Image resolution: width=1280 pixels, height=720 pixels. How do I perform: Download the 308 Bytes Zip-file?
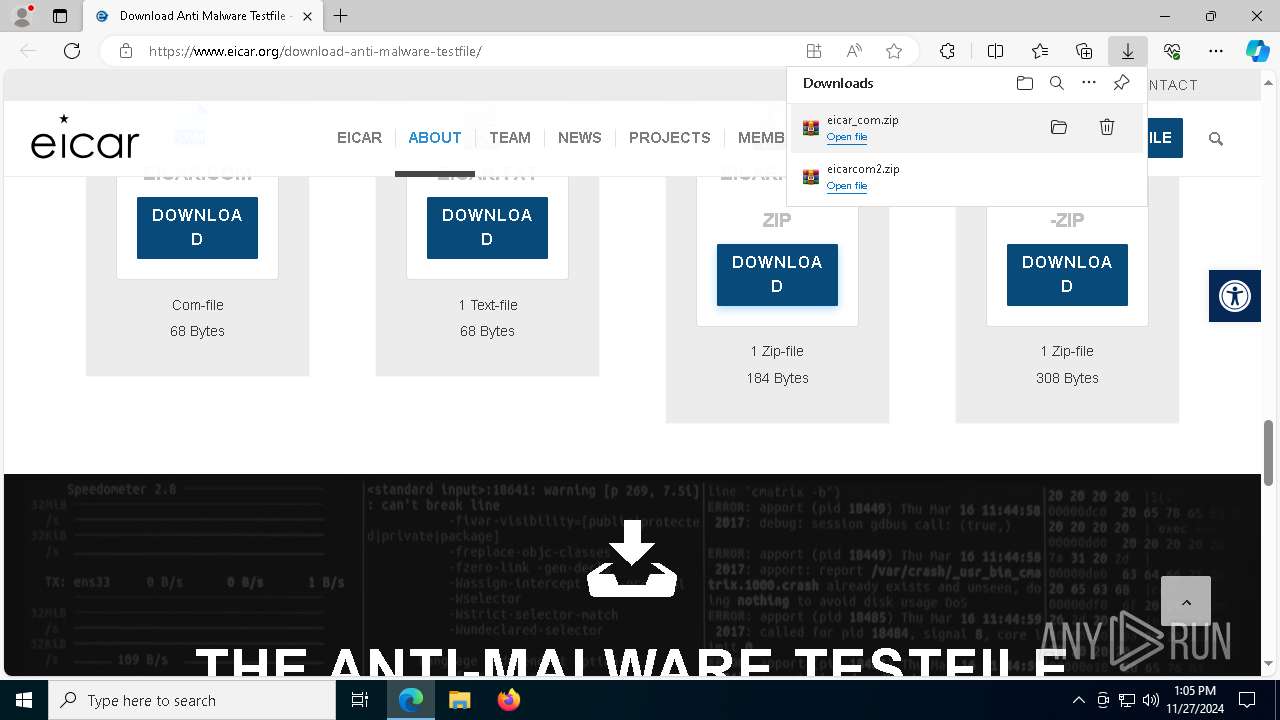point(1067,274)
